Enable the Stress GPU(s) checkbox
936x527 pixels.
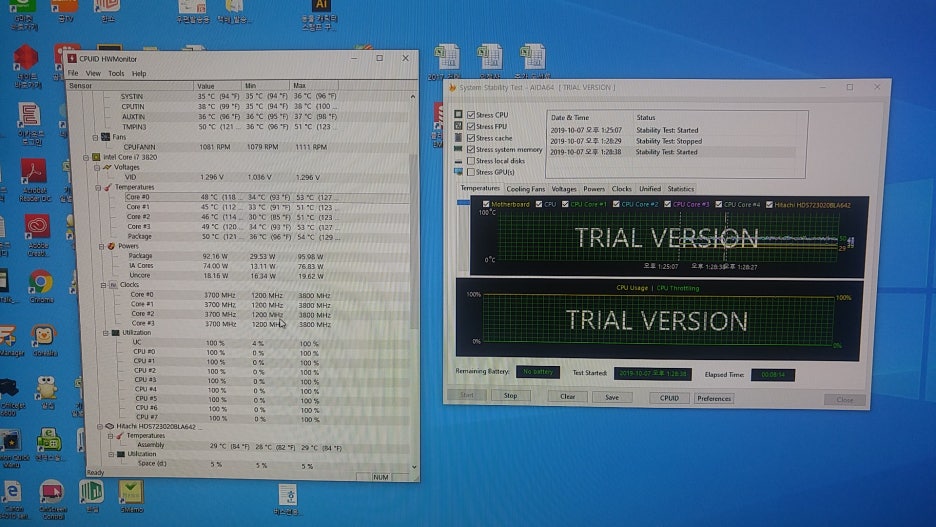471,172
